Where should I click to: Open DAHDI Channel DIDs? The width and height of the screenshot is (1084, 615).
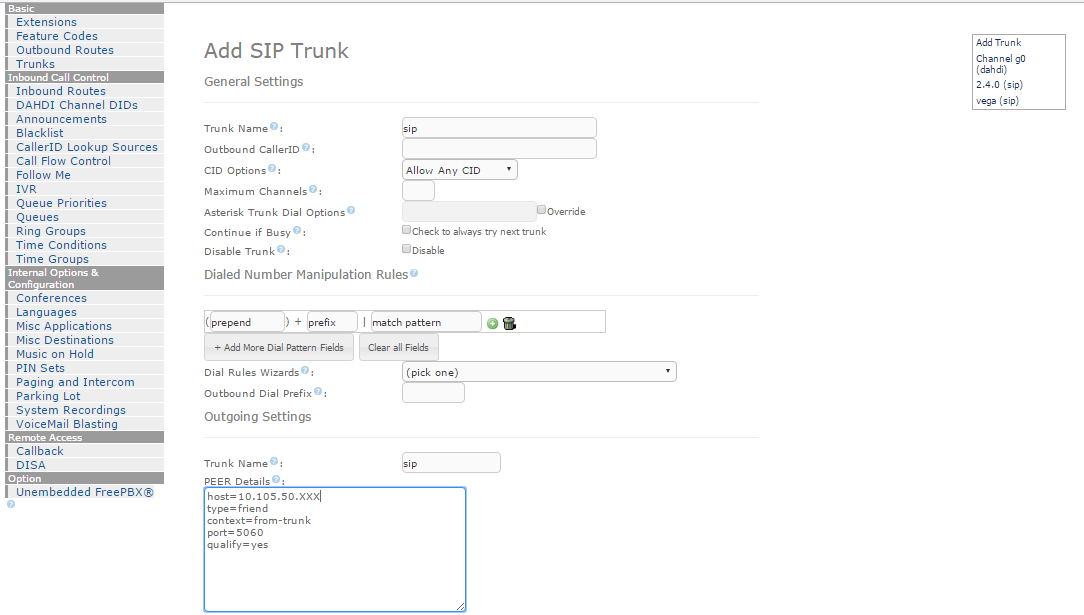coord(77,105)
